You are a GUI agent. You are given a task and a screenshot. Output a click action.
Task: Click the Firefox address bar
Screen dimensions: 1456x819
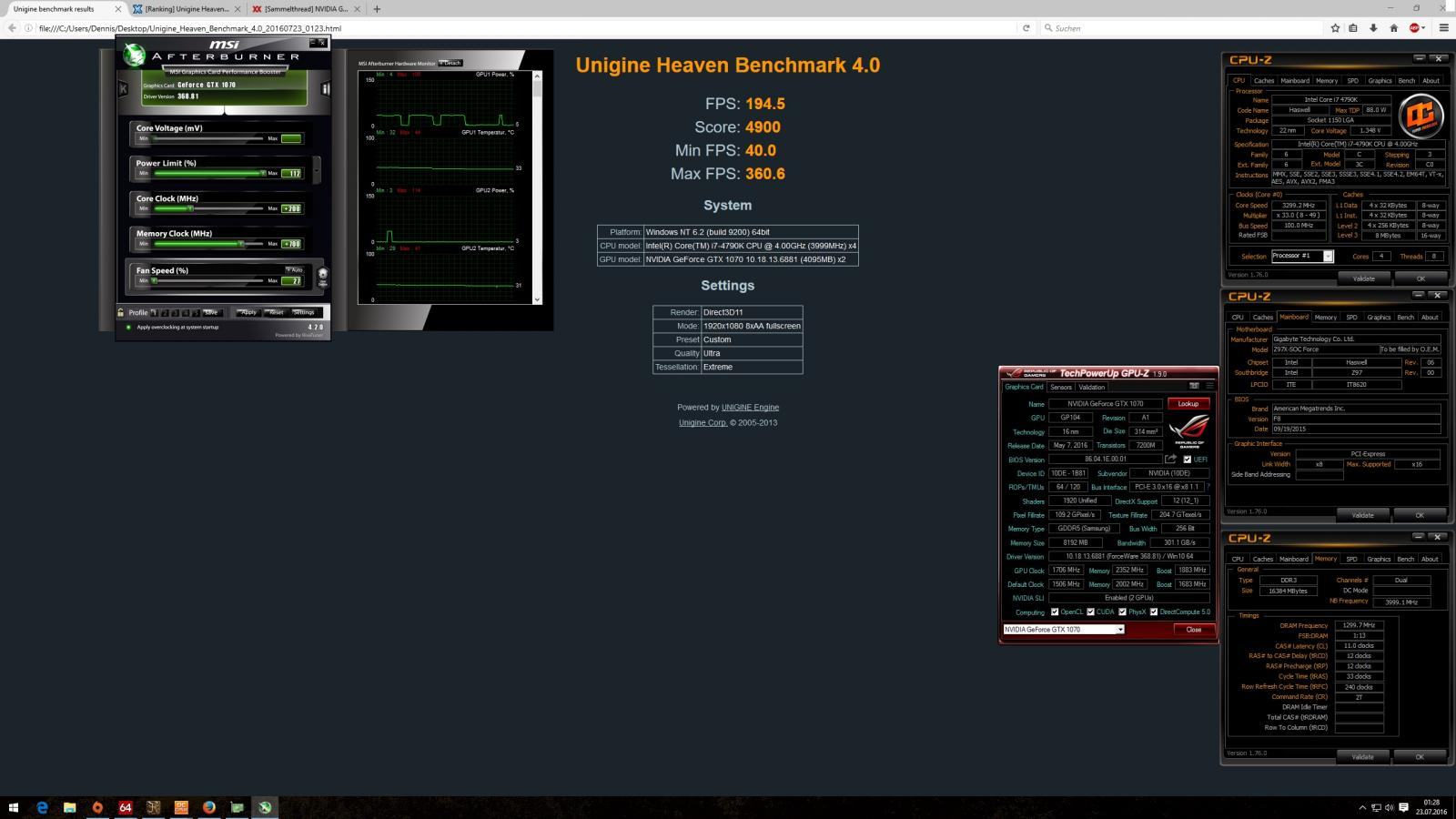526,28
